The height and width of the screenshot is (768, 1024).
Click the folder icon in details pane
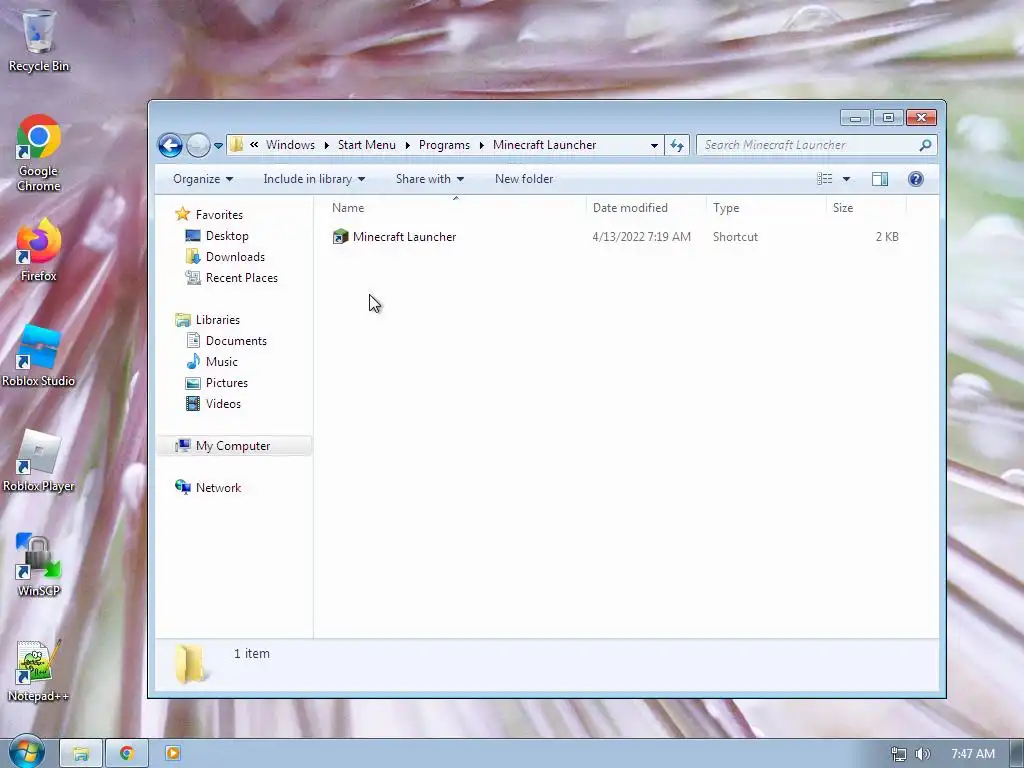[189, 664]
